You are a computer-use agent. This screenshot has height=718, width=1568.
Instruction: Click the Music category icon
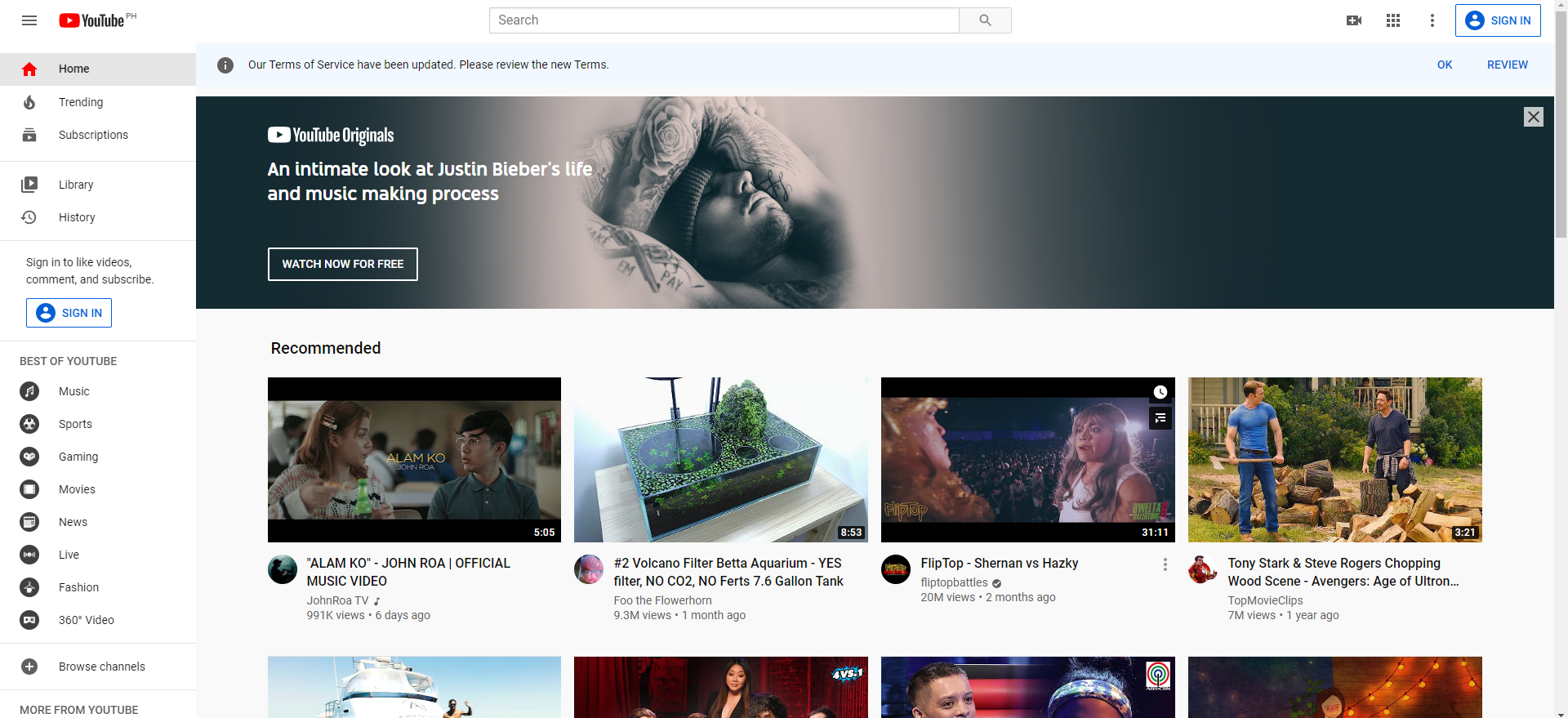point(29,391)
